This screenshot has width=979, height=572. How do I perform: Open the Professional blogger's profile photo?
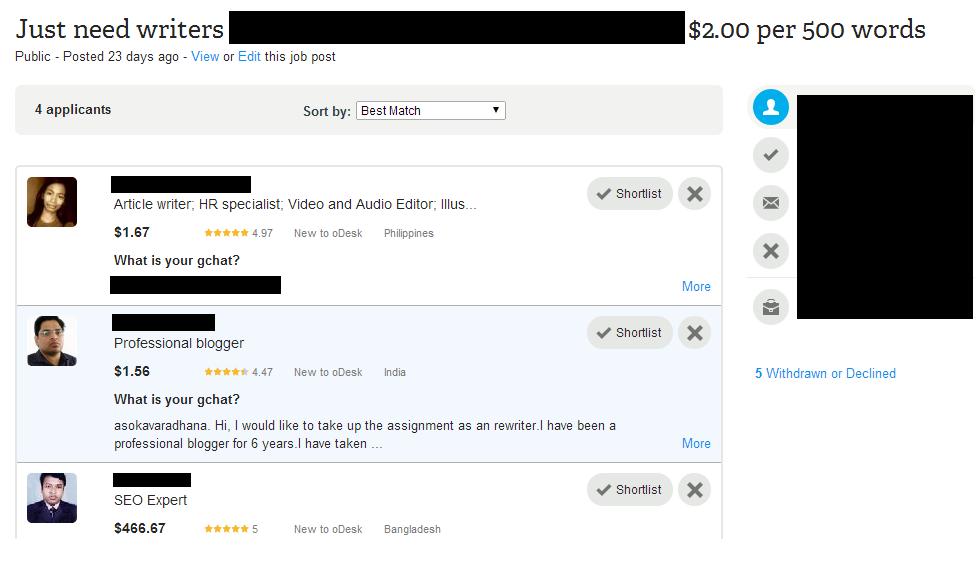pyautogui.click(x=52, y=341)
